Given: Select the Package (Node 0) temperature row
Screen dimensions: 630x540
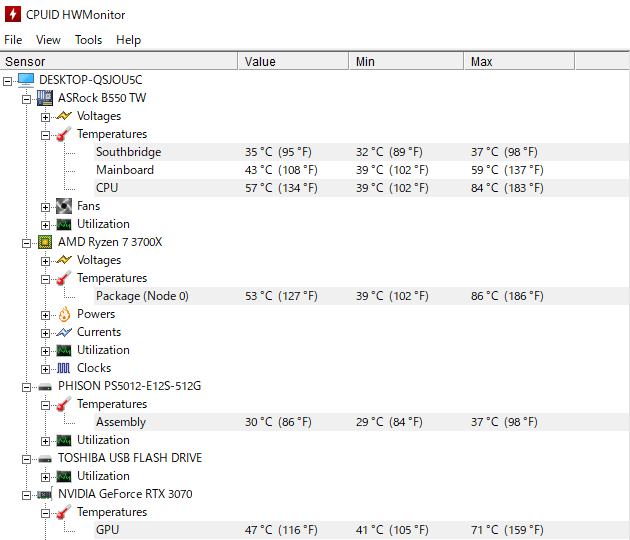Looking at the screenshot, I should (361, 296).
